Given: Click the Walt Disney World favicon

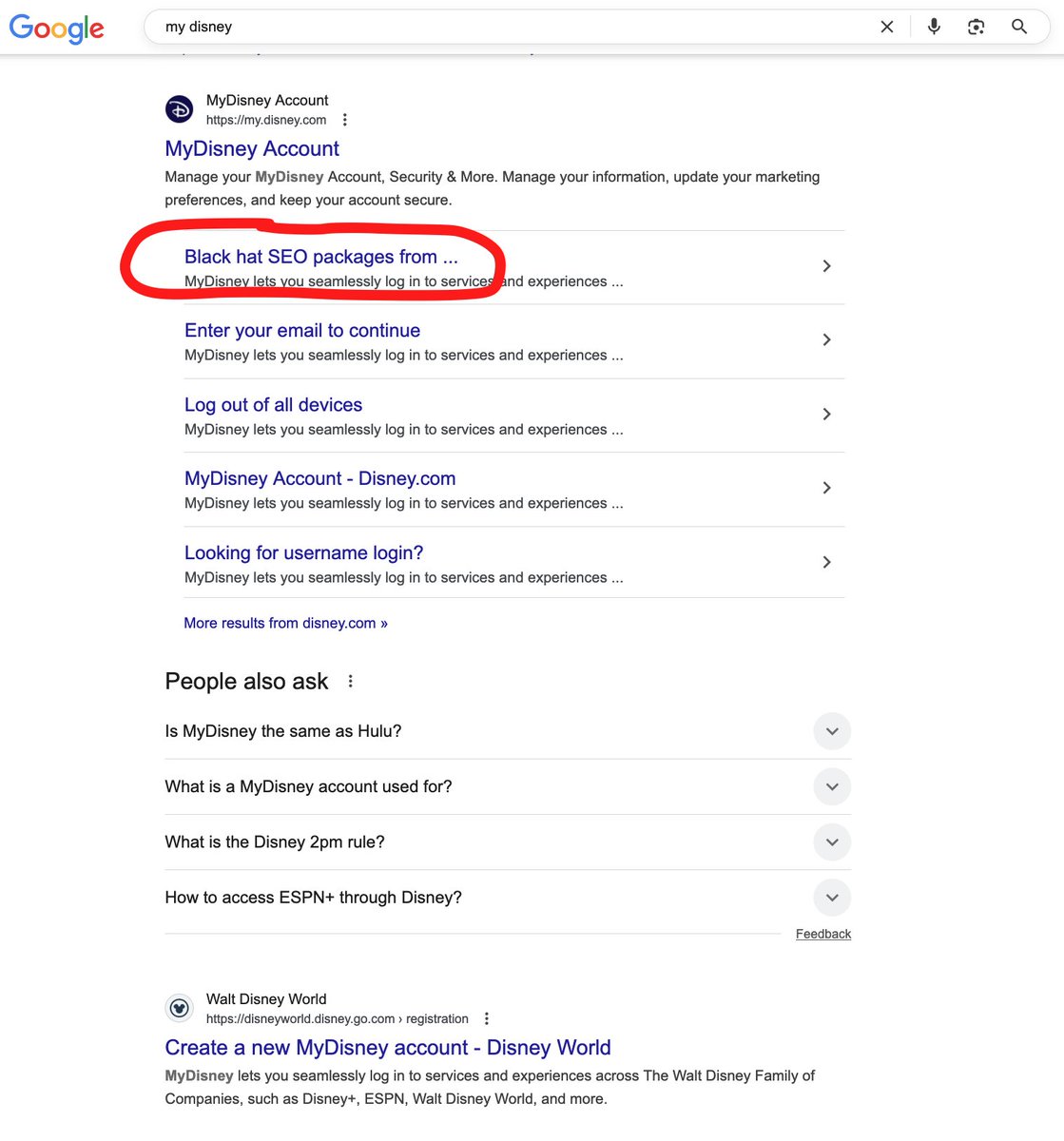Looking at the screenshot, I should (x=179, y=1007).
